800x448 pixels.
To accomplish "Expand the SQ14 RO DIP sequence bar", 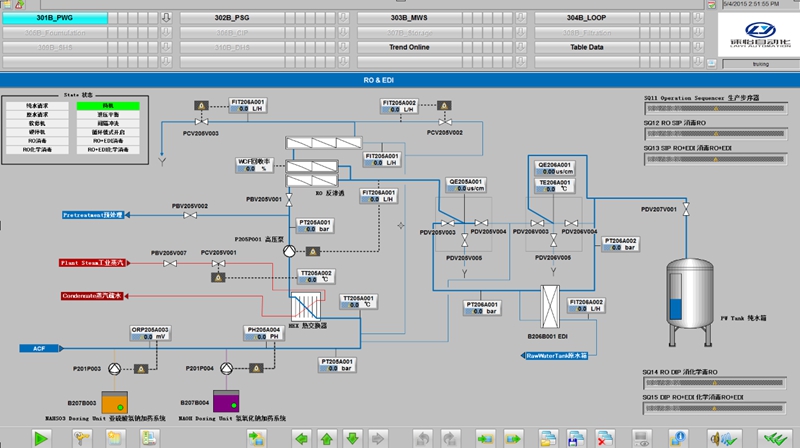I will point(716,380).
